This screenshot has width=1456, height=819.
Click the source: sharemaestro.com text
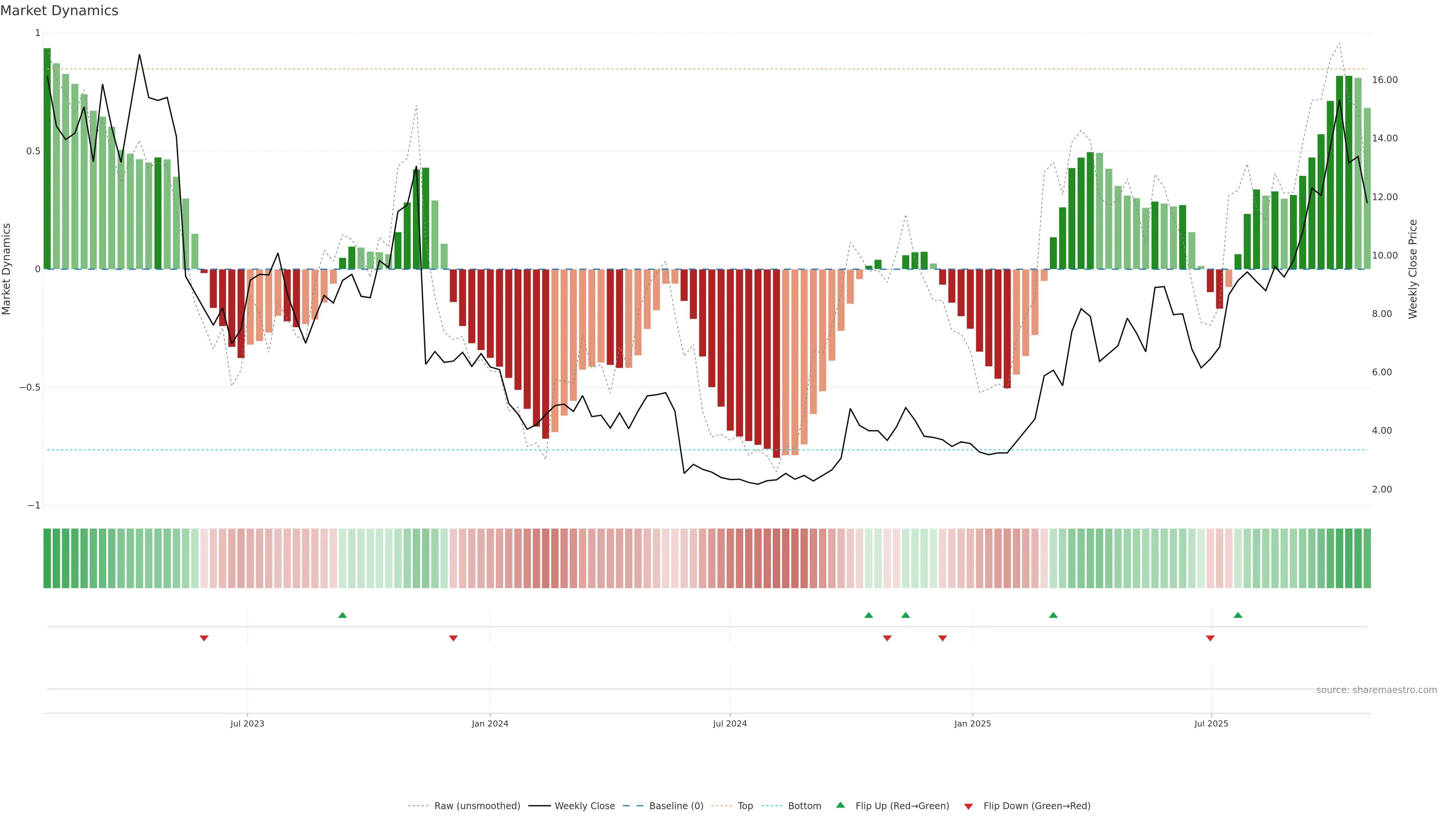tap(1376, 690)
